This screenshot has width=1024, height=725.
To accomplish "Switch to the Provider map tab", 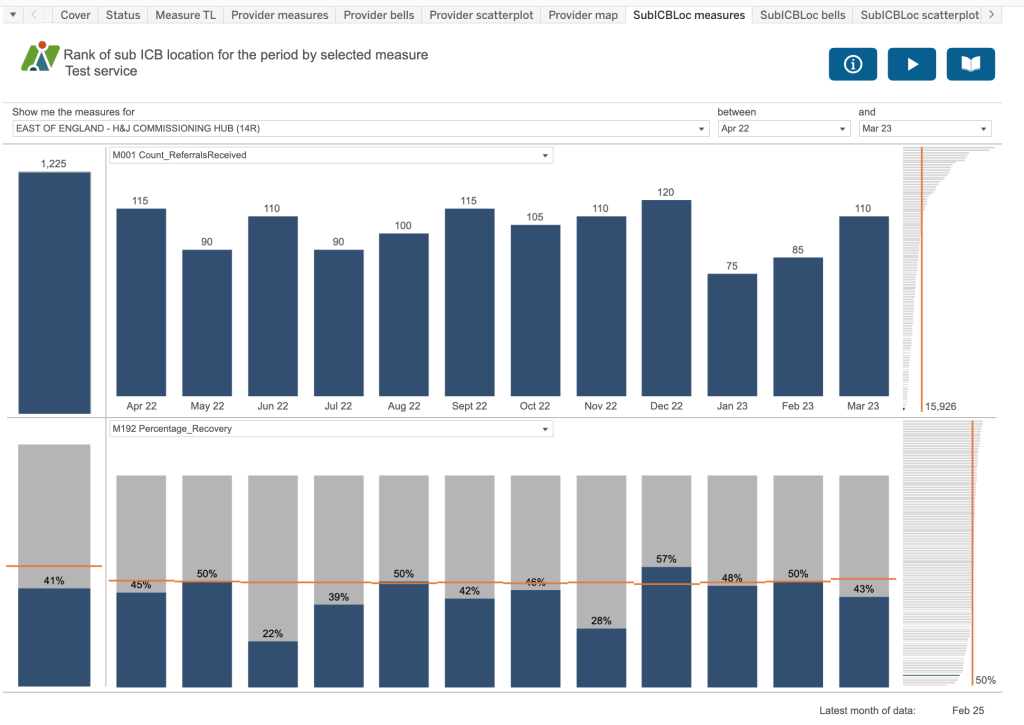I will pos(583,15).
